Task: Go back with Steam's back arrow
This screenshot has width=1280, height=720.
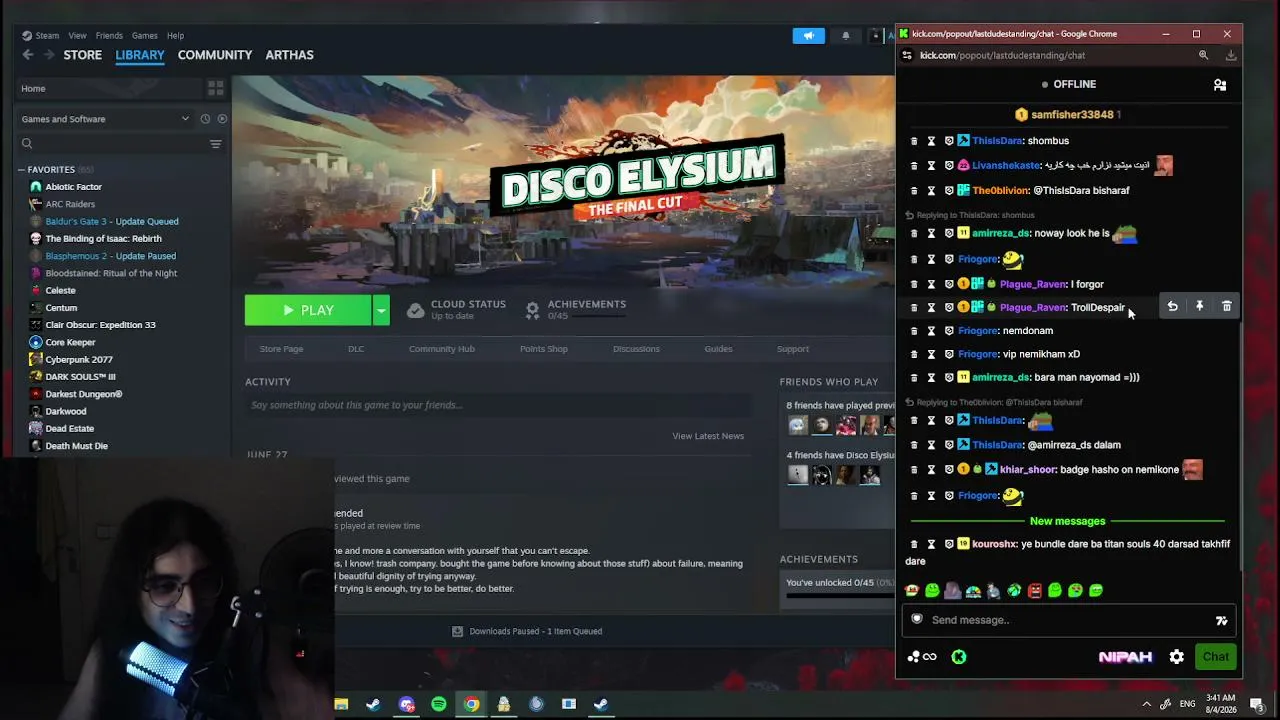Action: tap(28, 55)
